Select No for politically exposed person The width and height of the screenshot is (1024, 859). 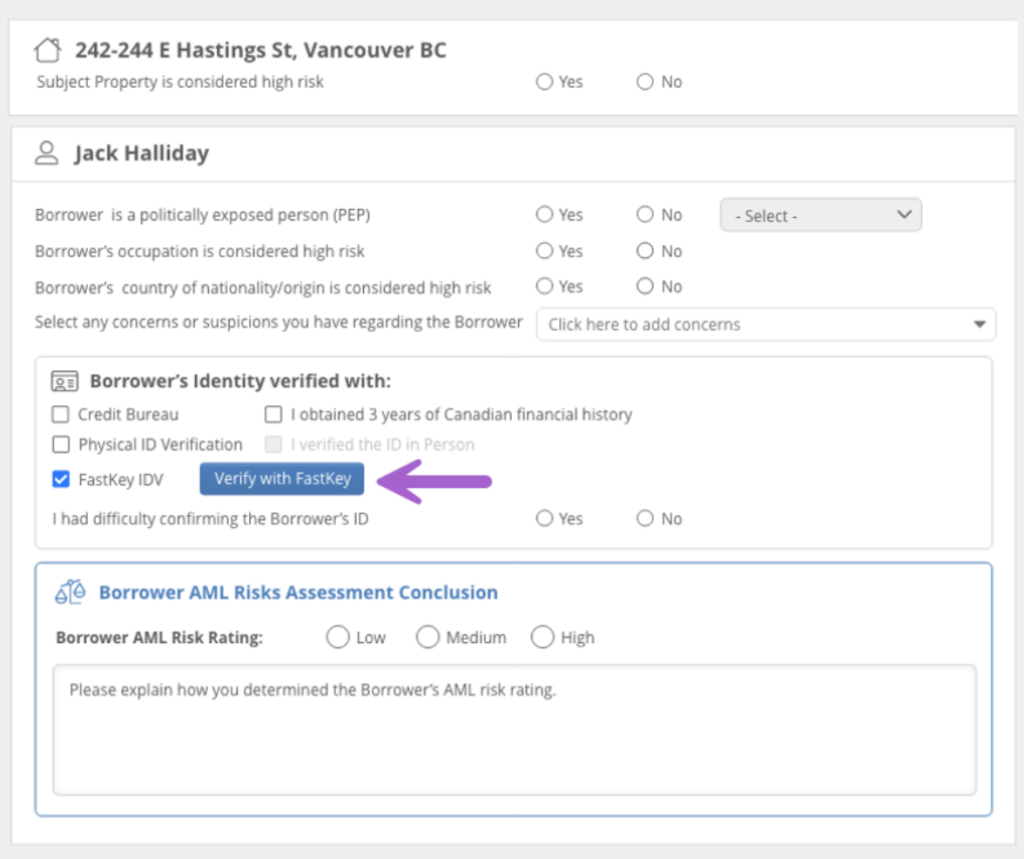(x=645, y=215)
